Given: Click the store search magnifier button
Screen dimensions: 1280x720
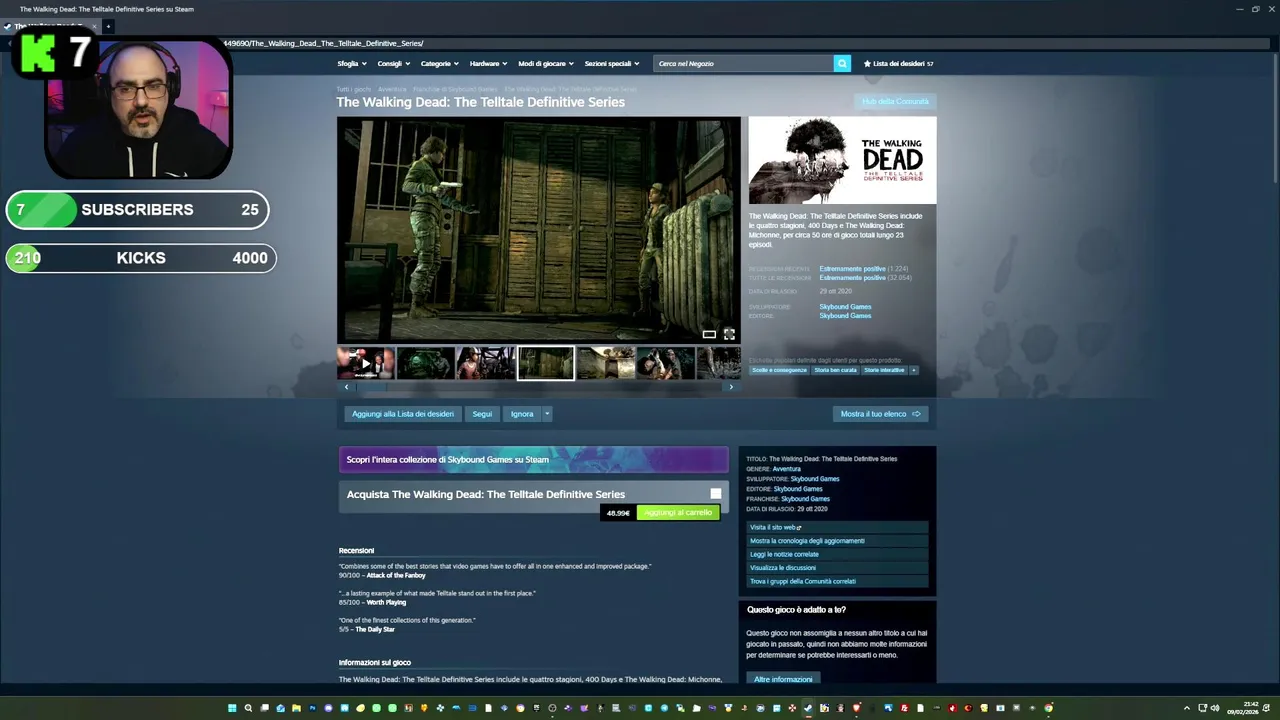Looking at the screenshot, I should tap(842, 63).
